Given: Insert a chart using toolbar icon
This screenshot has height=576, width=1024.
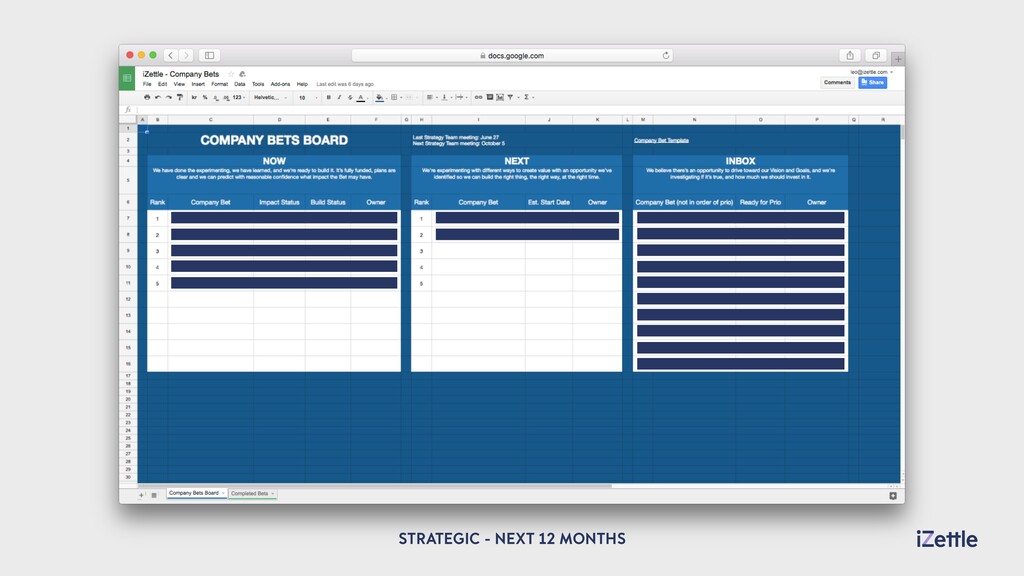Looking at the screenshot, I should (500, 97).
